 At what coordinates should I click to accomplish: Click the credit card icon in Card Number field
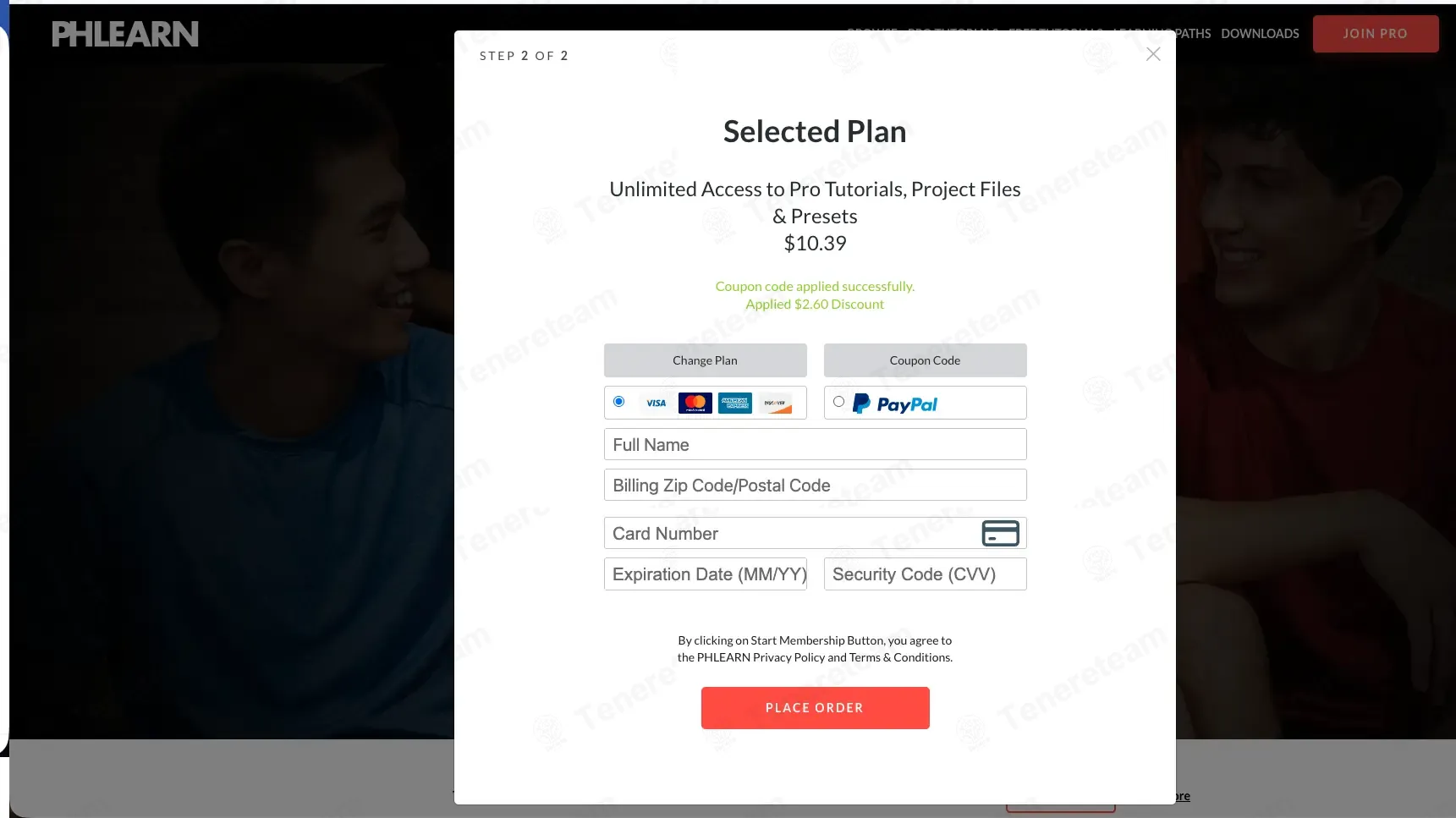(x=1000, y=534)
